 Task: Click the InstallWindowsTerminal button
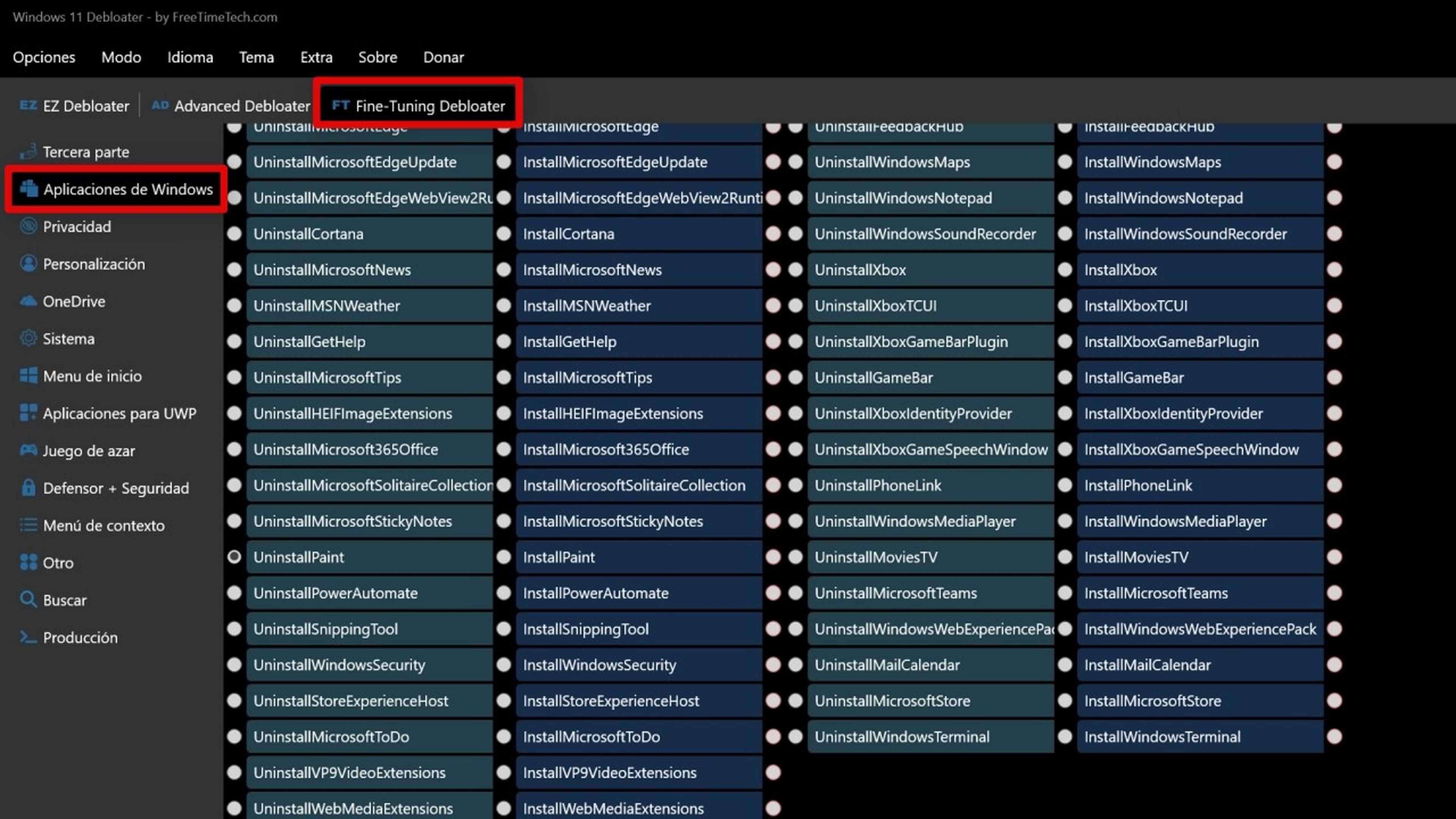coord(1200,736)
